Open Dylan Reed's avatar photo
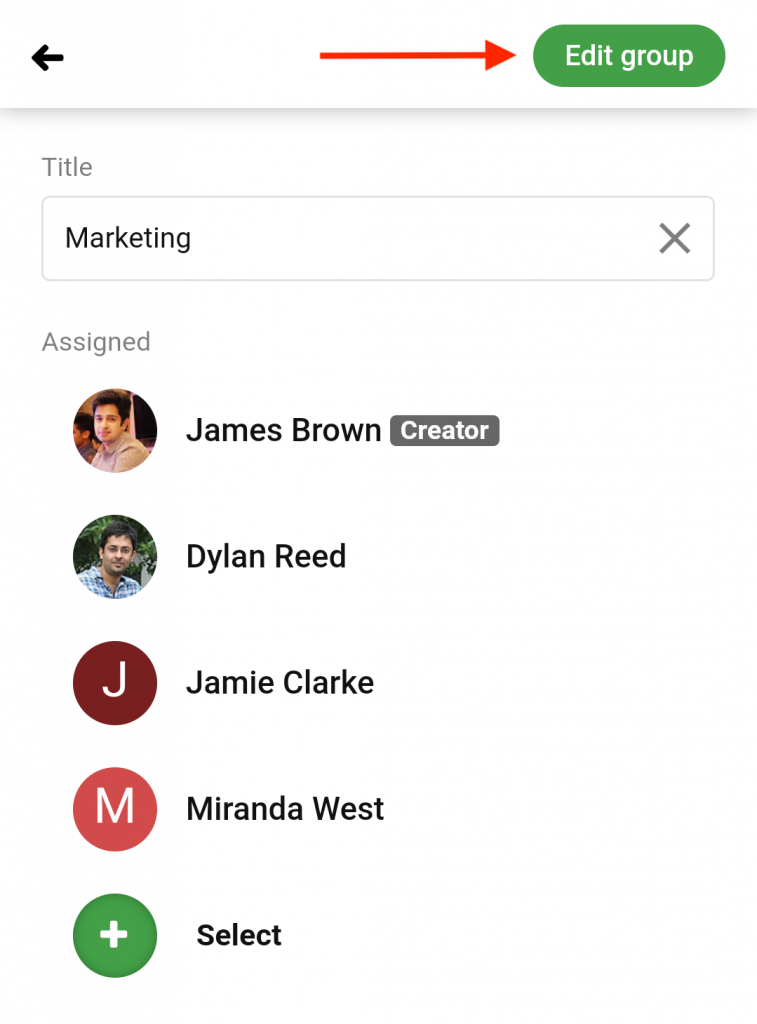 [x=115, y=556]
